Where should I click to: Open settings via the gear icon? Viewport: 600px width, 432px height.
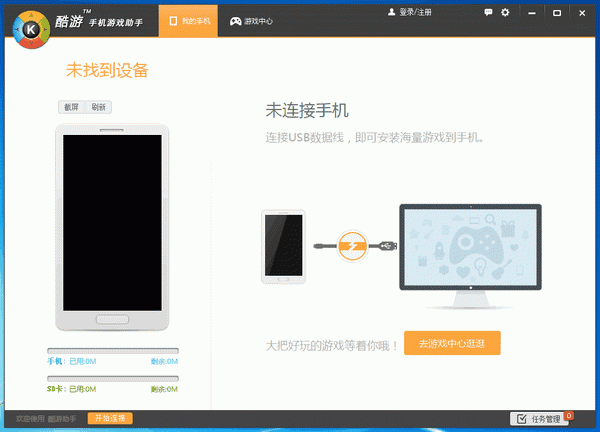pyautogui.click(x=505, y=13)
